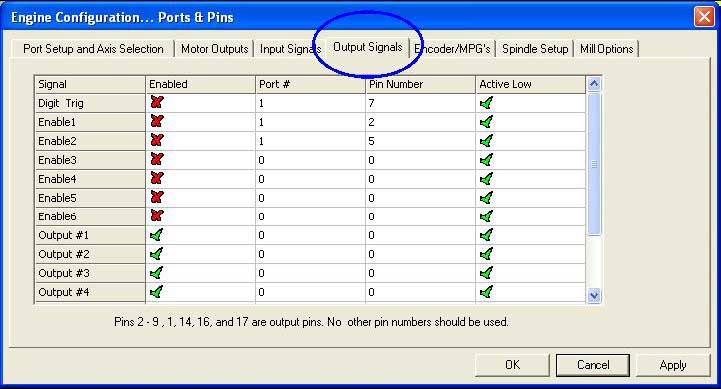Close the Ports & Pins dialog
The image size is (721, 389).
pos(704,17)
